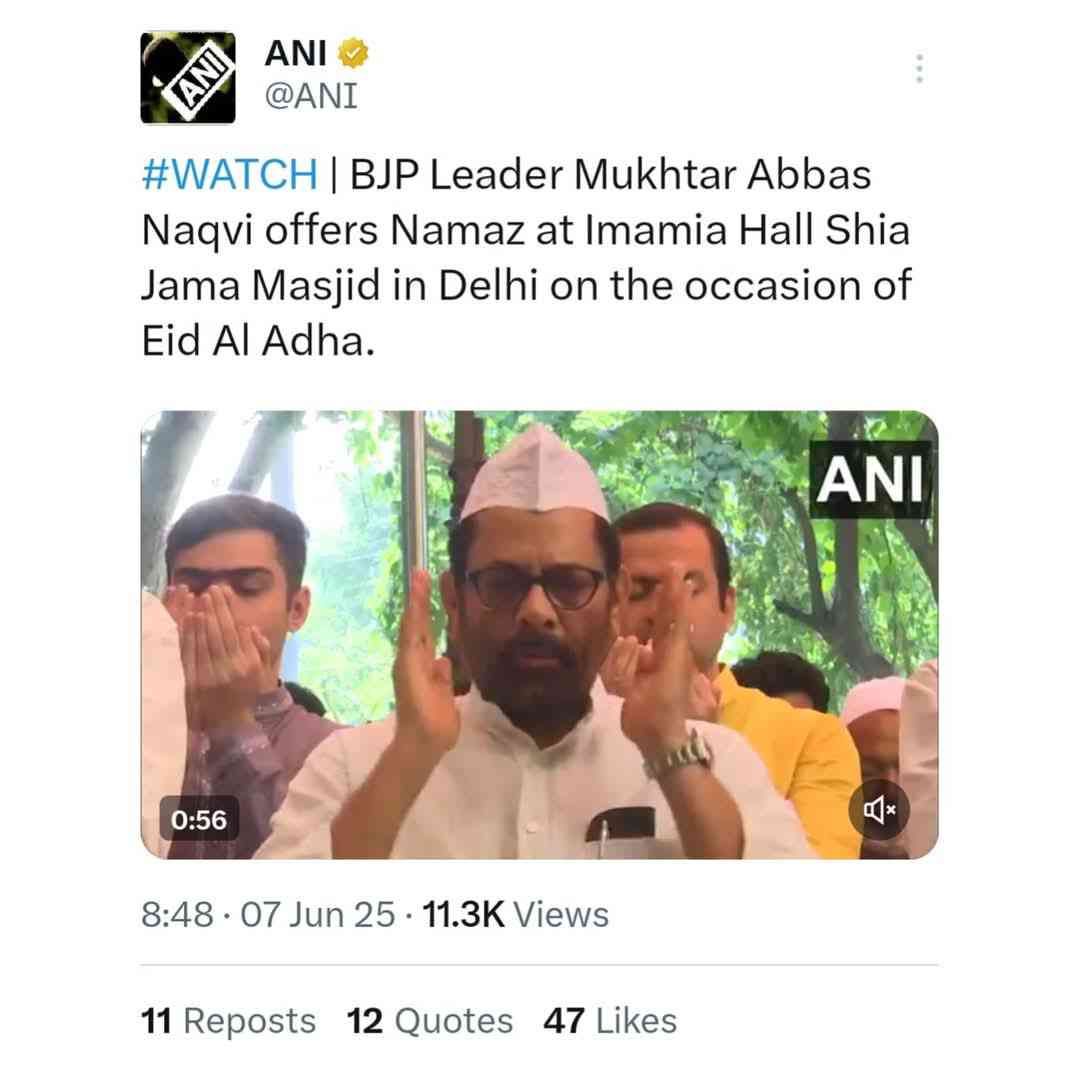View the 11 Reposts list
1080x1080 pixels.
click(x=229, y=1021)
